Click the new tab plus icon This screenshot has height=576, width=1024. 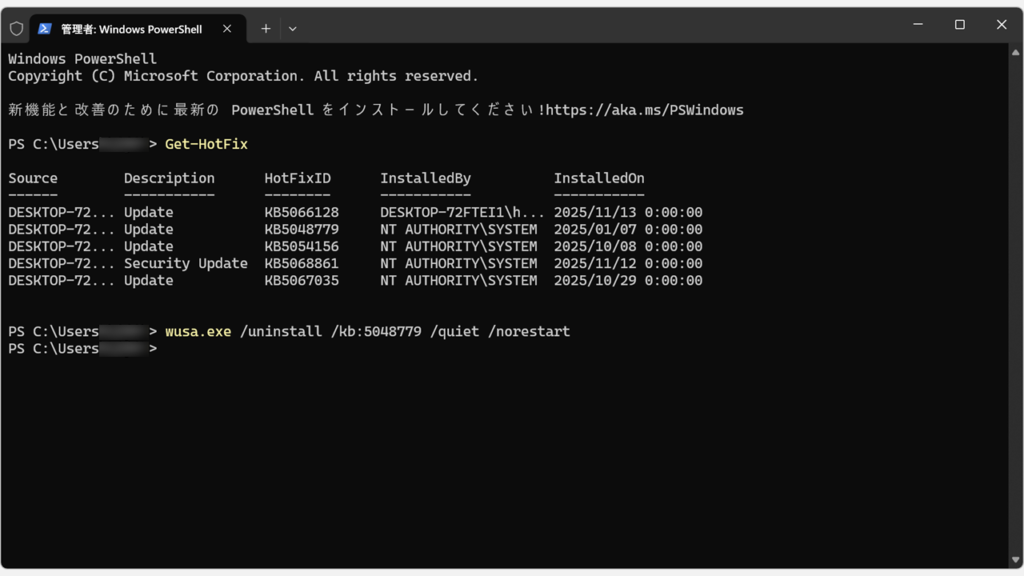click(265, 28)
